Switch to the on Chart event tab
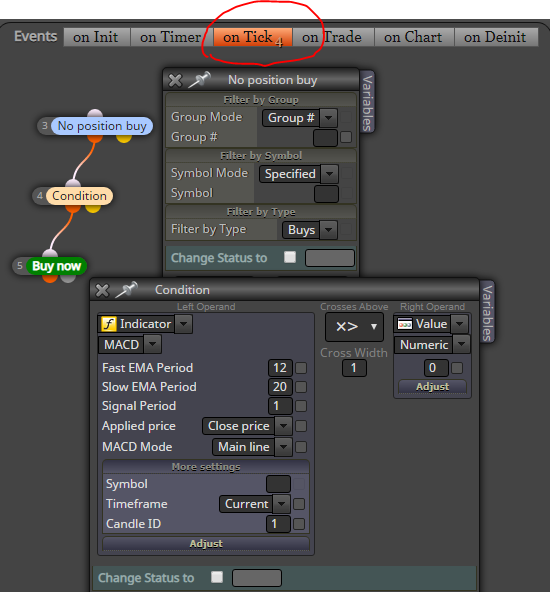 point(414,37)
